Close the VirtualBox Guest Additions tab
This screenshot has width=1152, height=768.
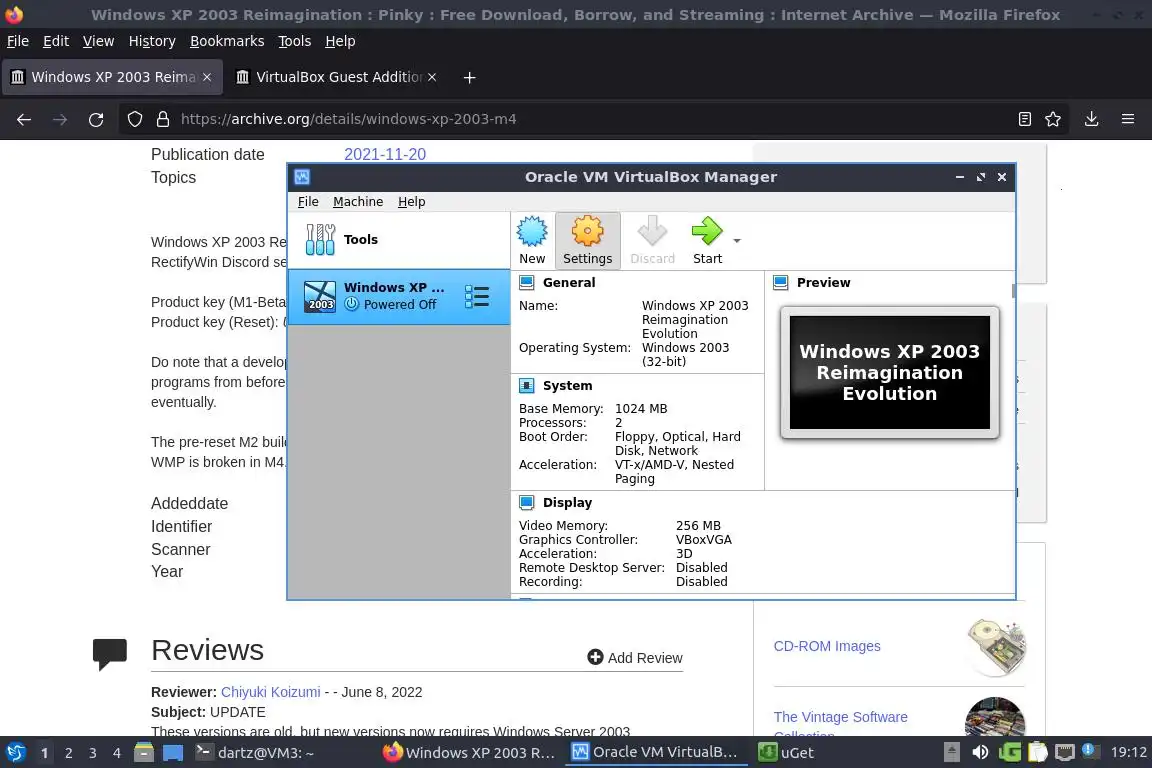432,77
